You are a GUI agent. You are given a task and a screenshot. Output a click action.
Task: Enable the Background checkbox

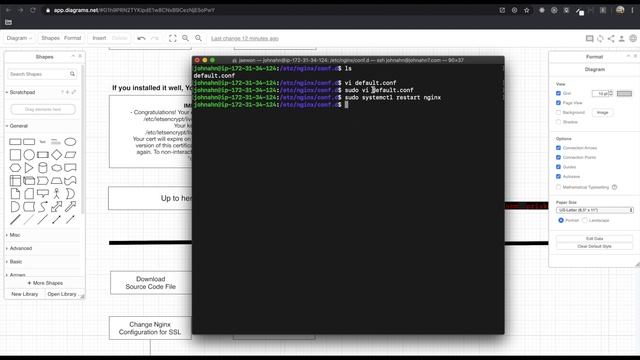[x=558, y=112]
